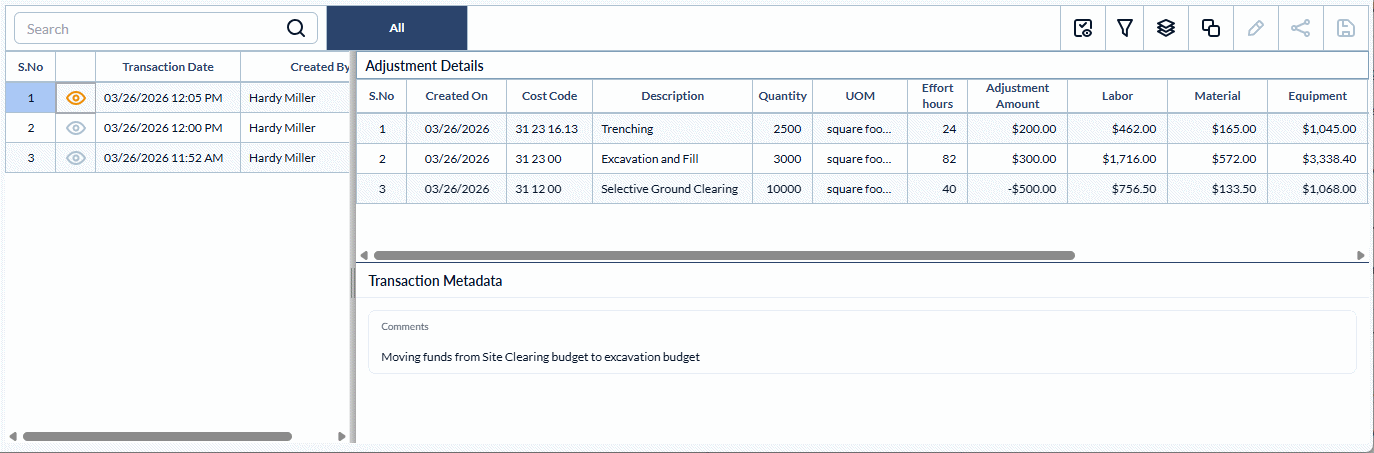1374x453 pixels.
Task: Open the filter funnel tool
Action: [x=1125, y=28]
